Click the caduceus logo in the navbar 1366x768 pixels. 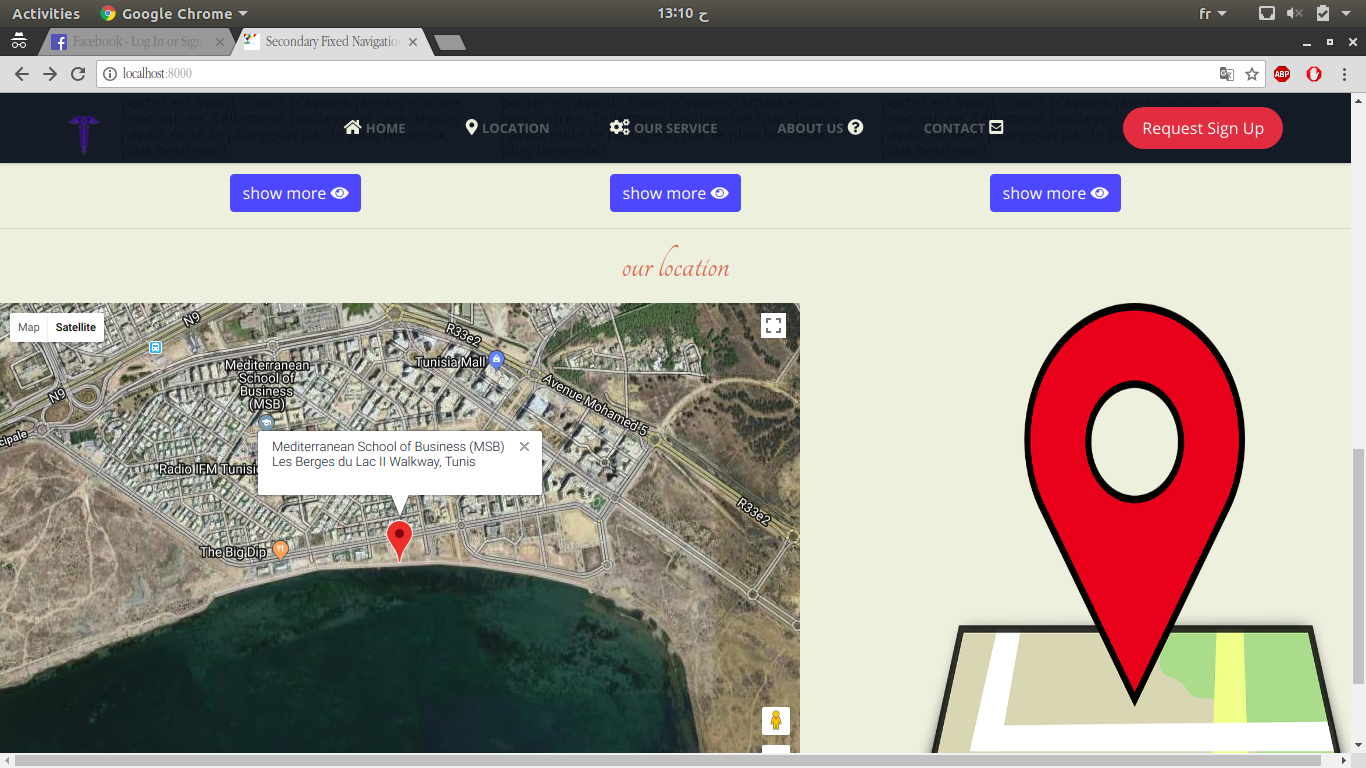pyautogui.click(x=84, y=134)
